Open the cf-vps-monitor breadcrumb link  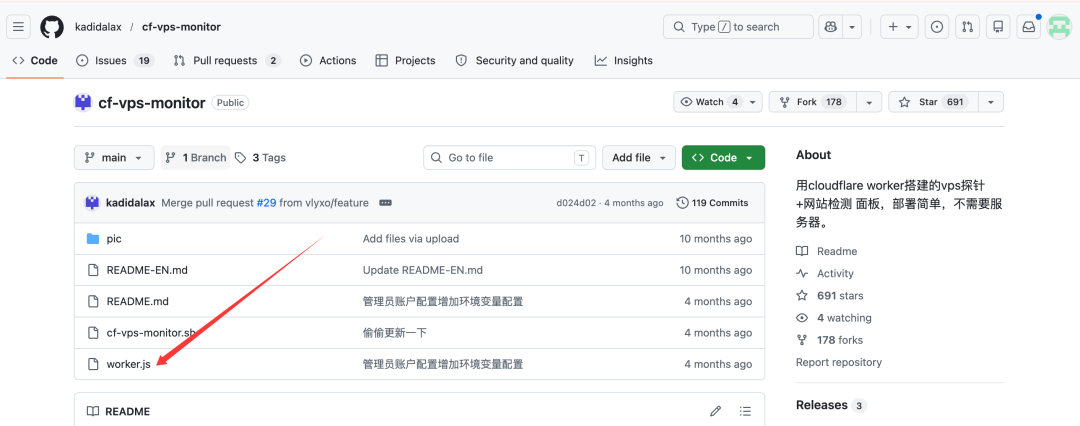click(x=181, y=27)
